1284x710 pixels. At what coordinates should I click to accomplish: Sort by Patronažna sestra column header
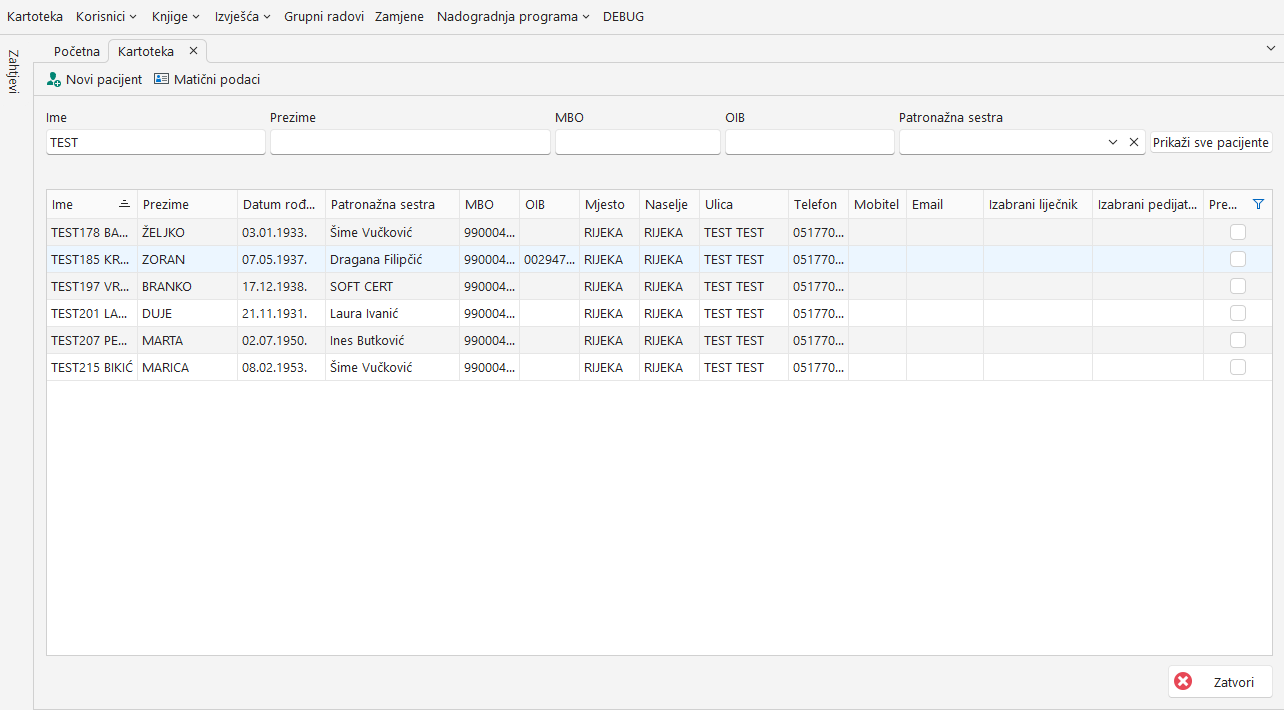pyautogui.click(x=392, y=204)
